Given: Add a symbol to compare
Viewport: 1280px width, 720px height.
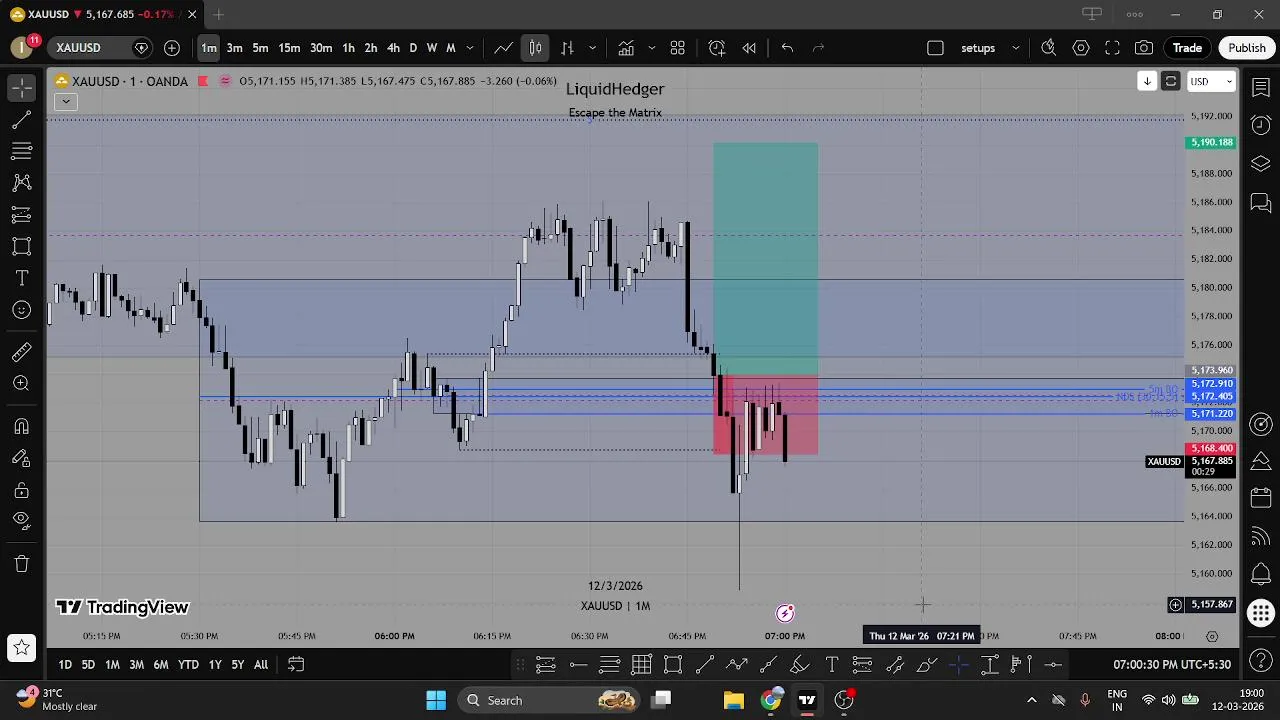Looking at the screenshot, I should (x=172, y=48).
